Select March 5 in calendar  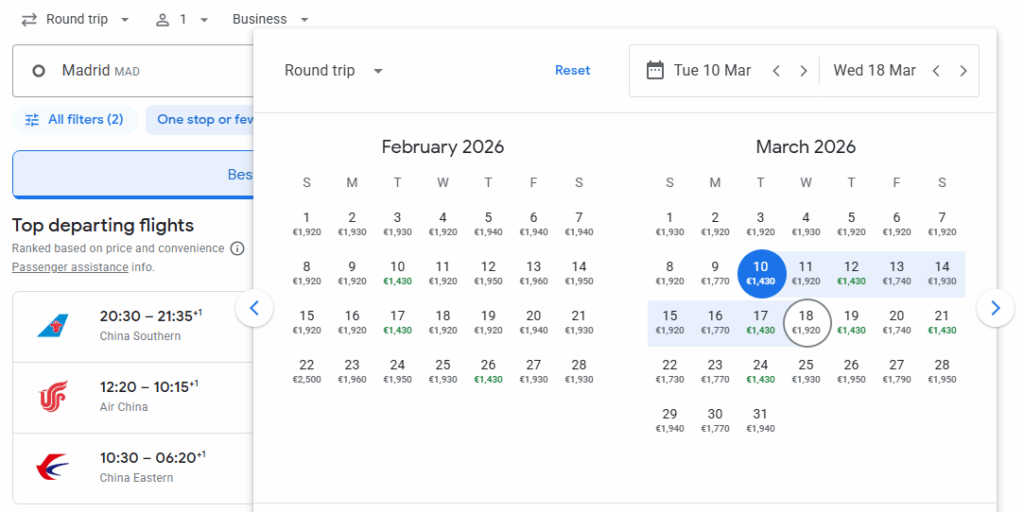point(852,225)
